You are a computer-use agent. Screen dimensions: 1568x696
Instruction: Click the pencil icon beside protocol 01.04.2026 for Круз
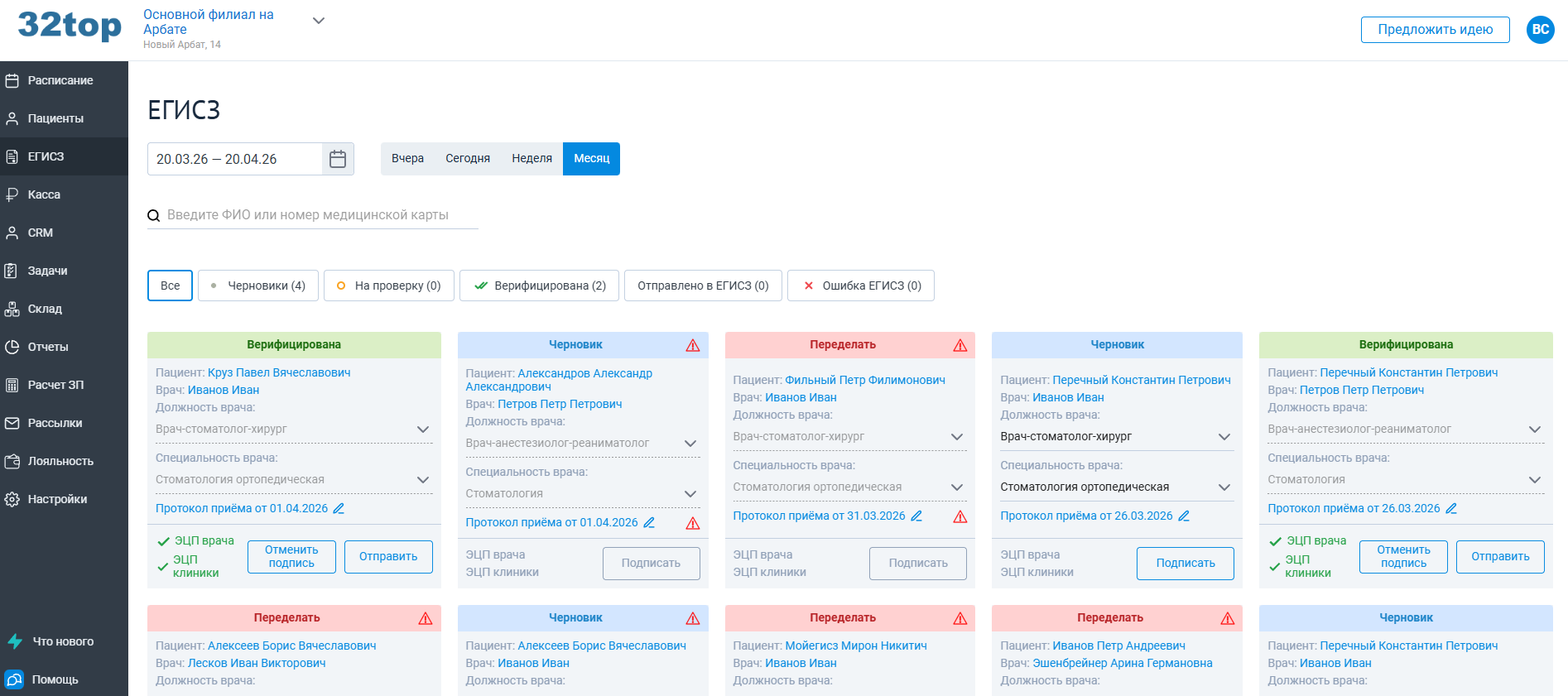(339, 509)
